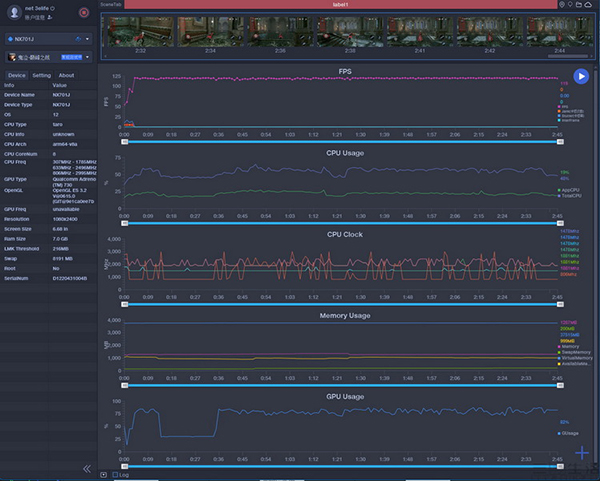Click the SceneTab label

pyautogui.click(x=111, y=4)
